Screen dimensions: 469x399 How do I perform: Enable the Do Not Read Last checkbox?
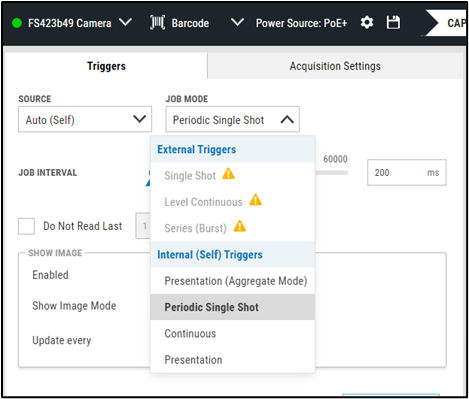(26, 226)
